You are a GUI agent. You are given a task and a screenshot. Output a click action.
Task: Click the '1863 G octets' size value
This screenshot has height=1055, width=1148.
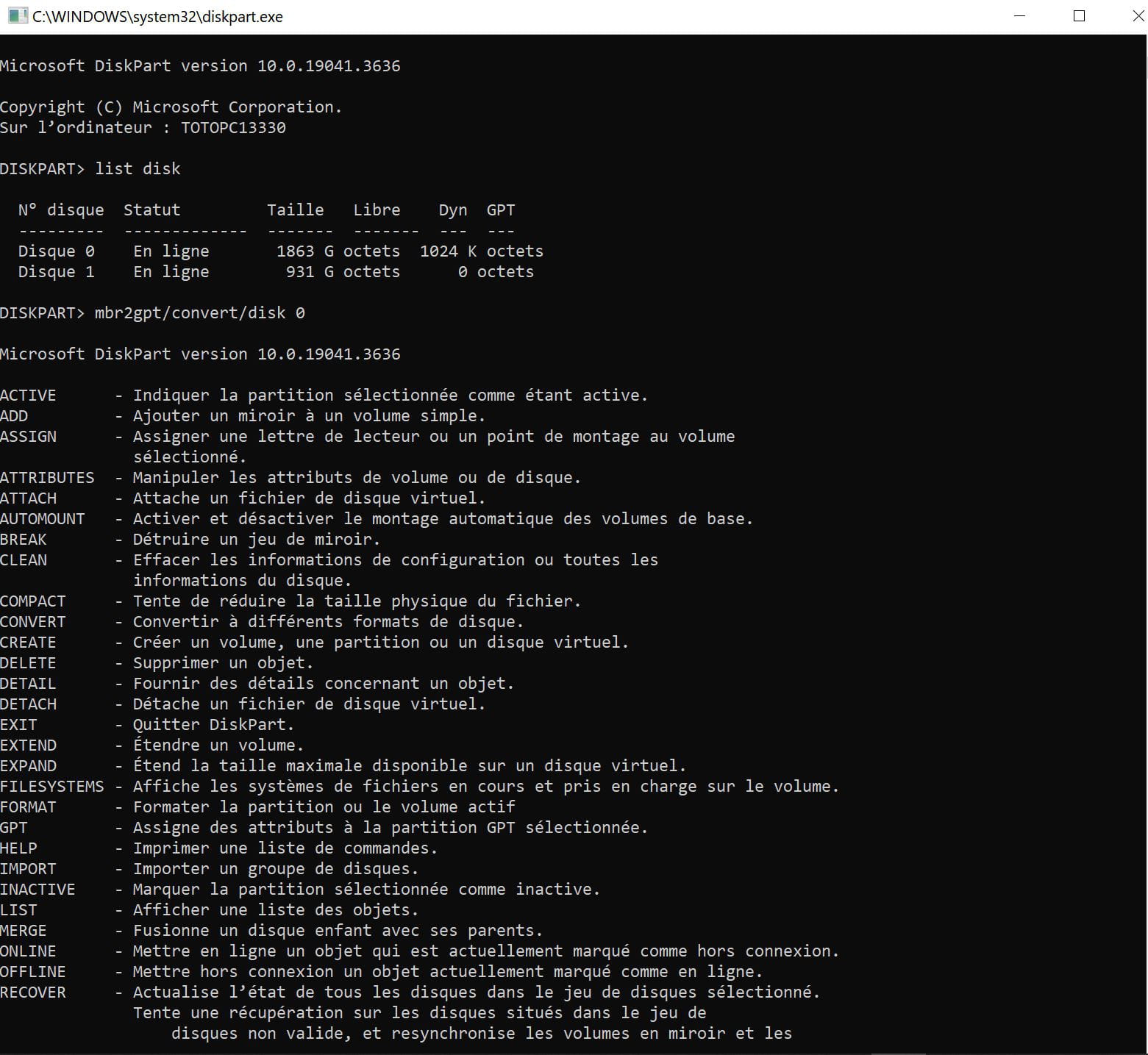(x=338, y=251)
